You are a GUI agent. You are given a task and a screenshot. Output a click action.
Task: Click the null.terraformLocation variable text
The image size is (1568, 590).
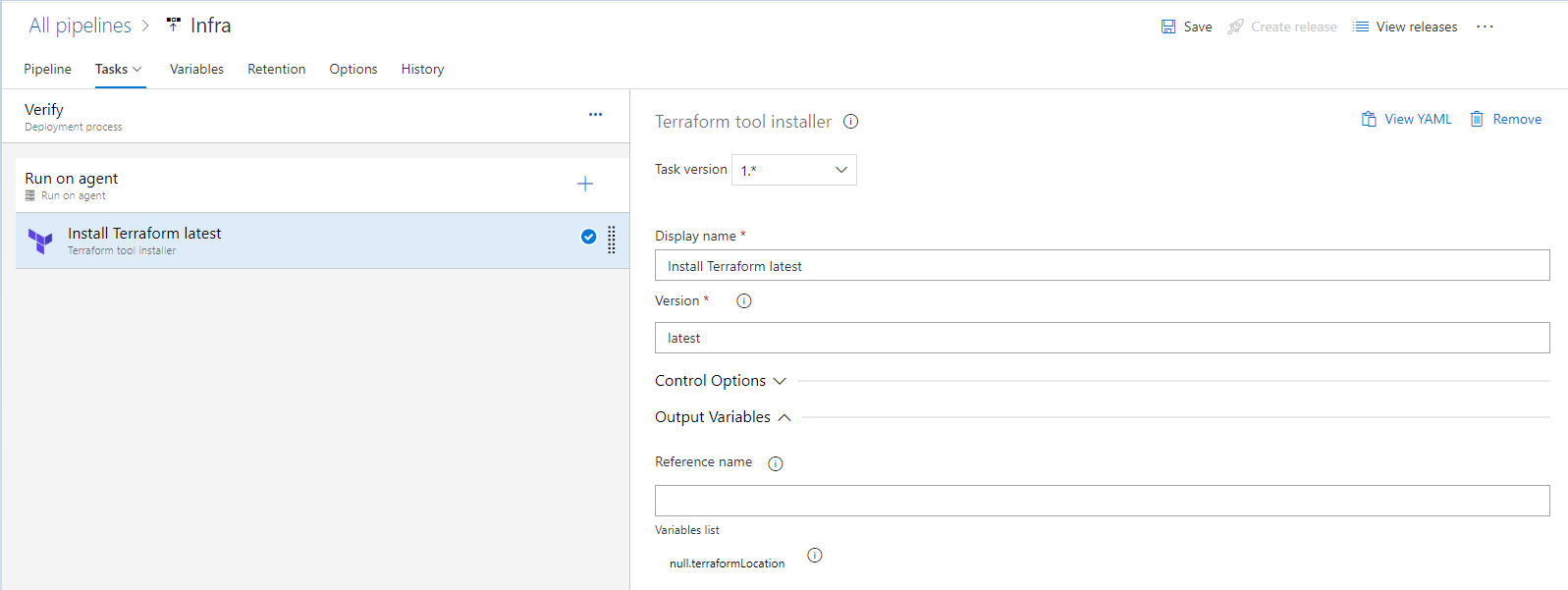point(727,563)
